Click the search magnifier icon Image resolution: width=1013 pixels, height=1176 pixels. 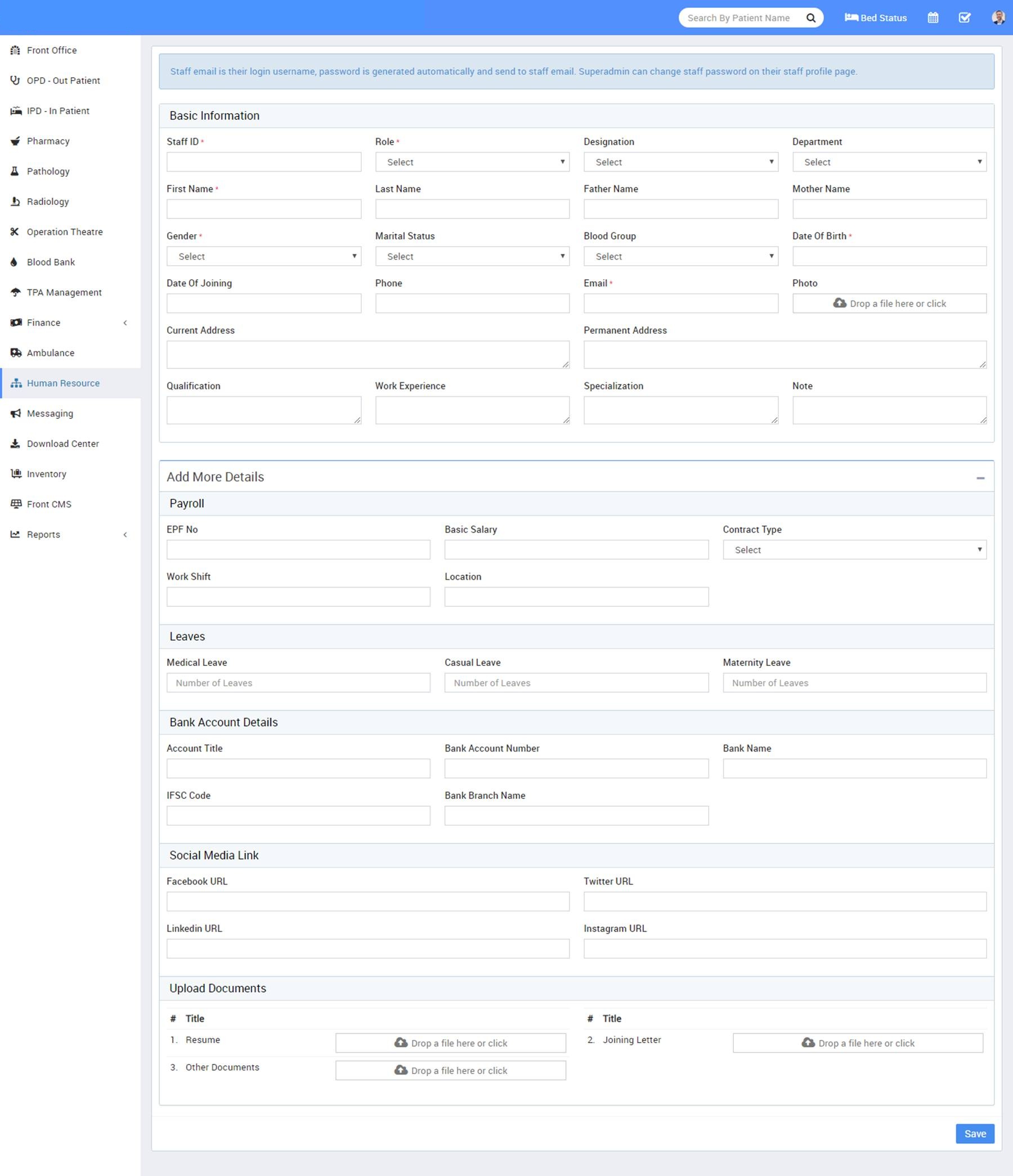click(810, 18)
